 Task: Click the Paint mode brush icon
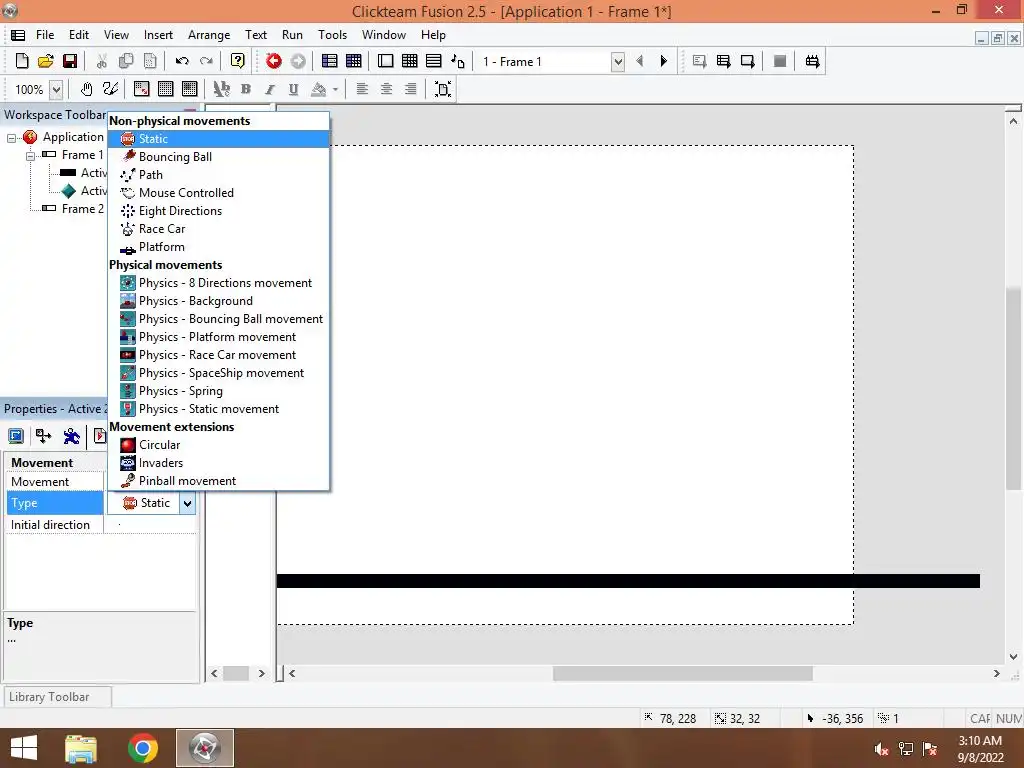[x=110, y=89]
